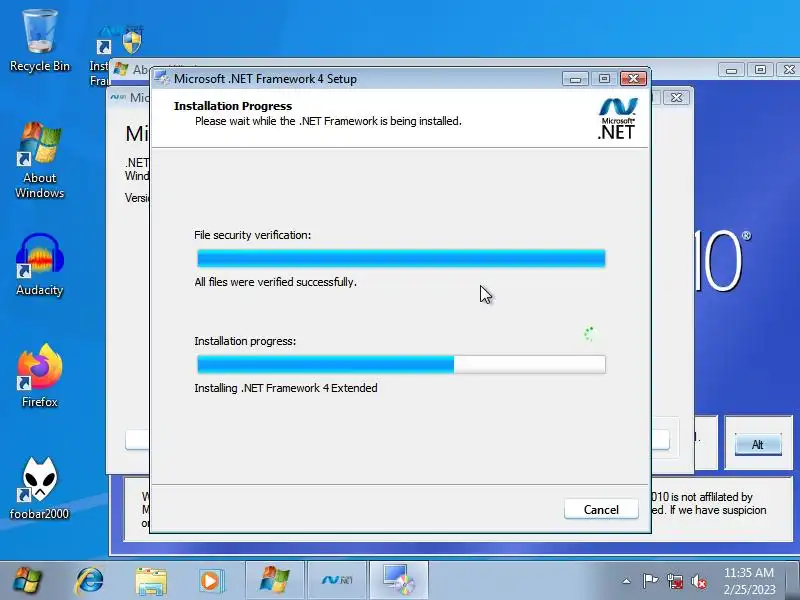Close the second background Microsoft window
The width and height of the screenshot is (800, 600).
[677, 97]
